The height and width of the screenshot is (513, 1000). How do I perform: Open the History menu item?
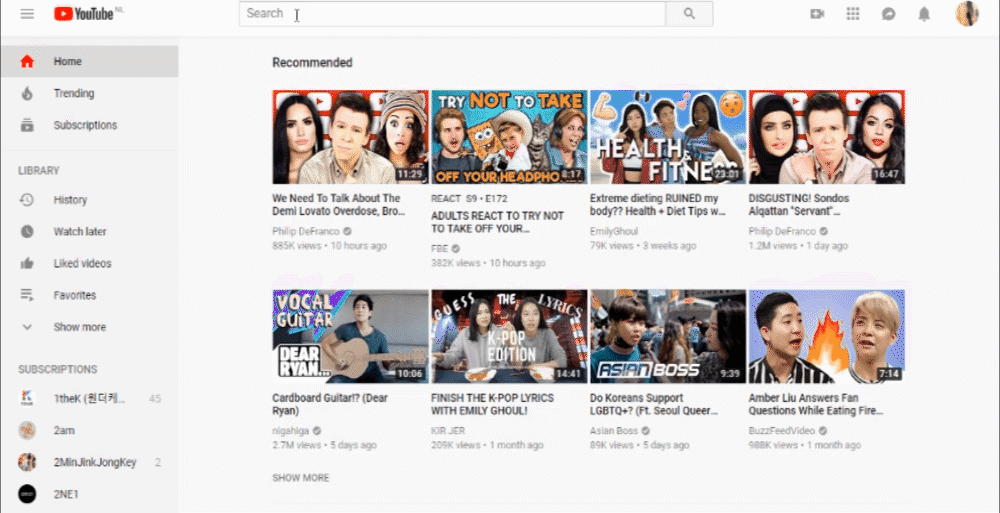click(89, 200)
